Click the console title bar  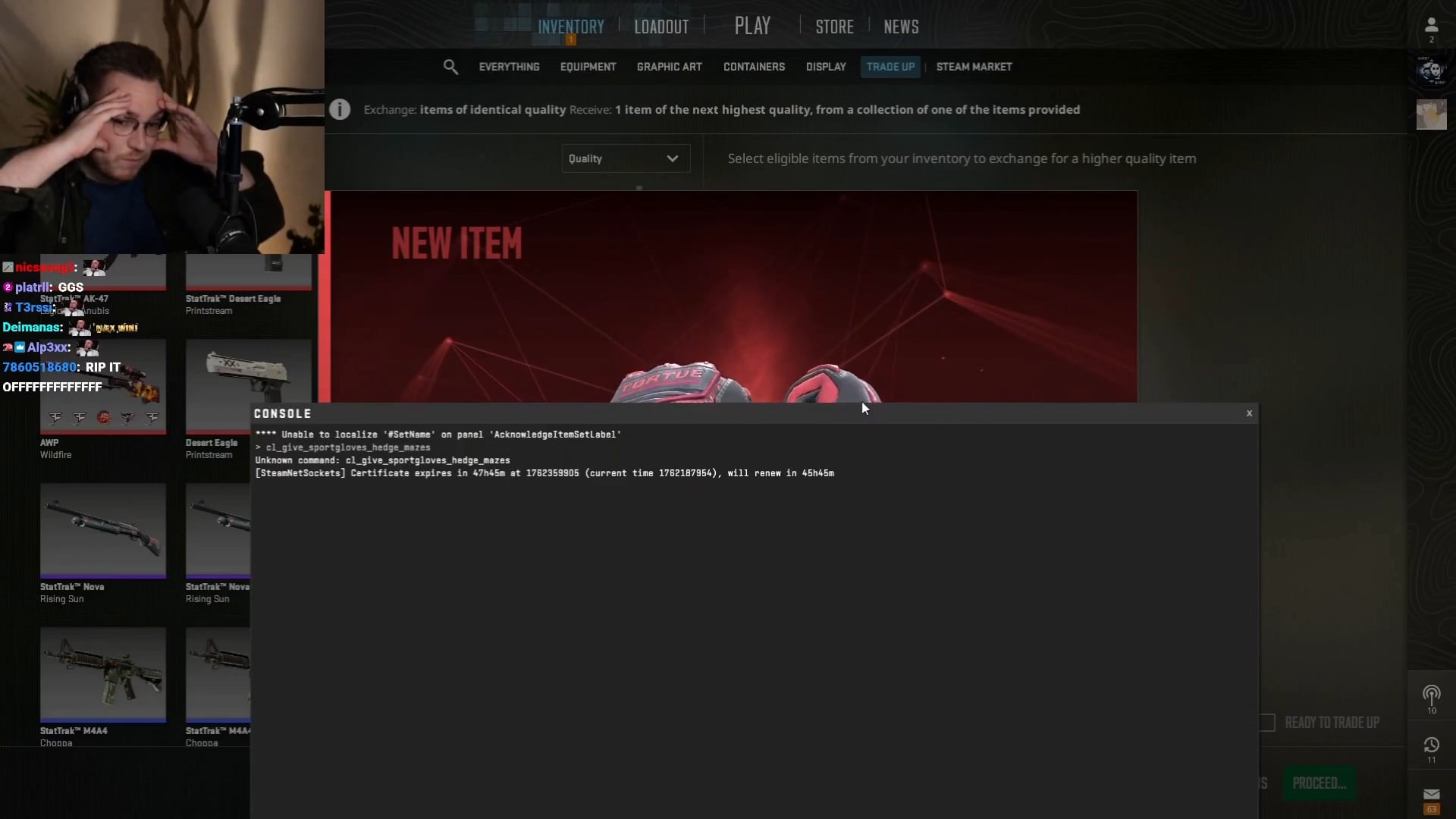(x=755, y=413)
